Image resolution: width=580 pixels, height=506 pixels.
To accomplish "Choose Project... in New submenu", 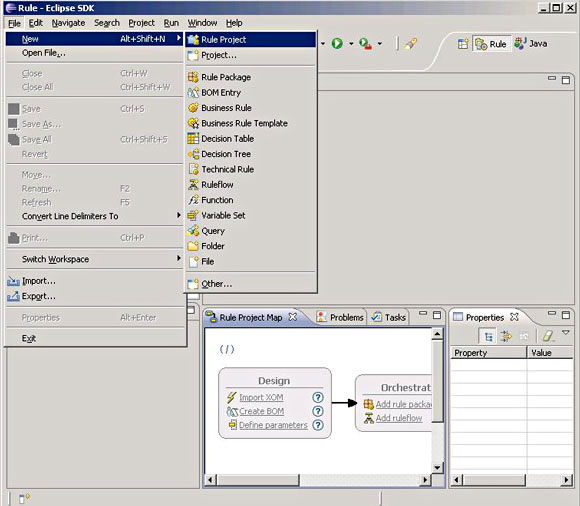I will coord(251,55).
